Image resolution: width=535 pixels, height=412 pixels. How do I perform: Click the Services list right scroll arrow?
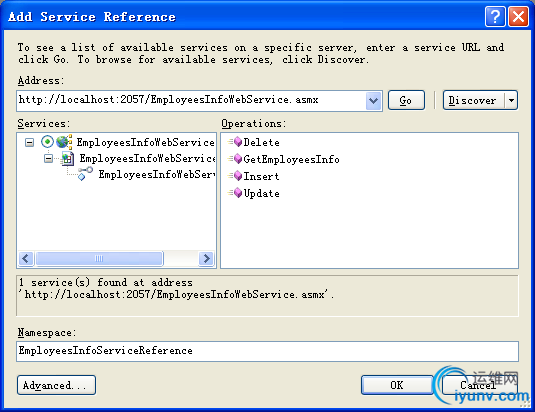(206, 258)
